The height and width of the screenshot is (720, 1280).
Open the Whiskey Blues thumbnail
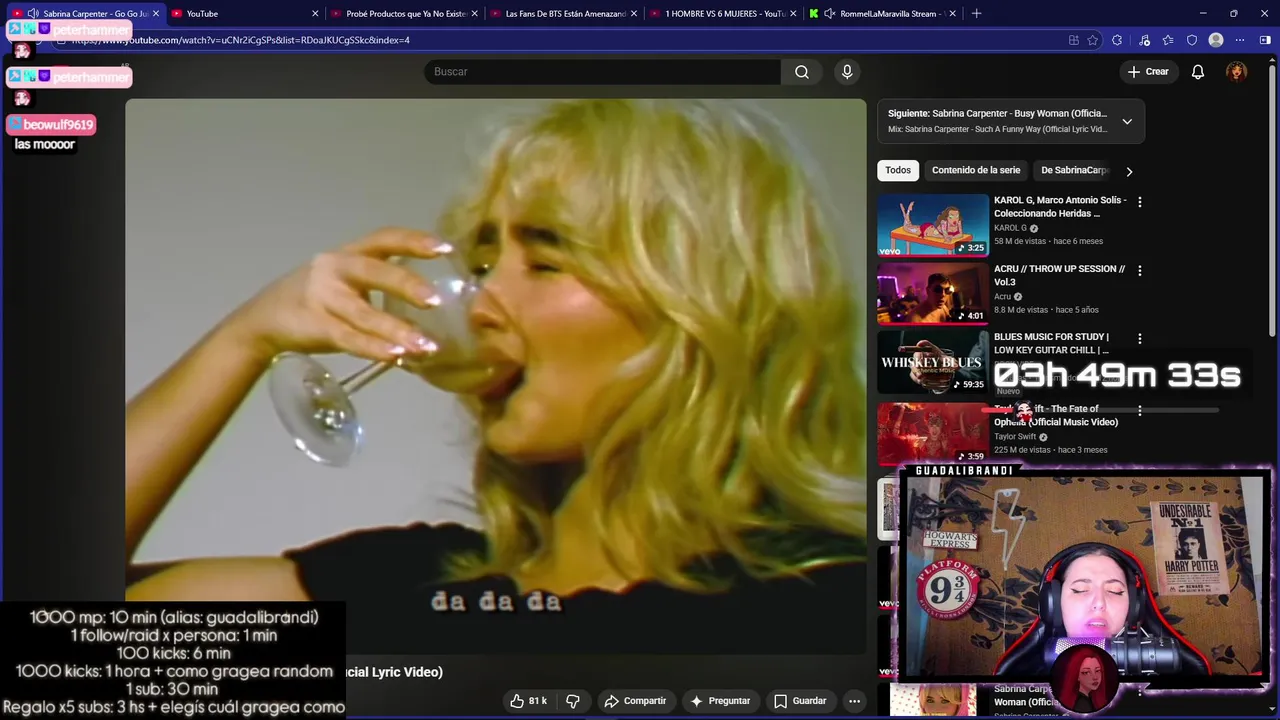pos(933,362)
